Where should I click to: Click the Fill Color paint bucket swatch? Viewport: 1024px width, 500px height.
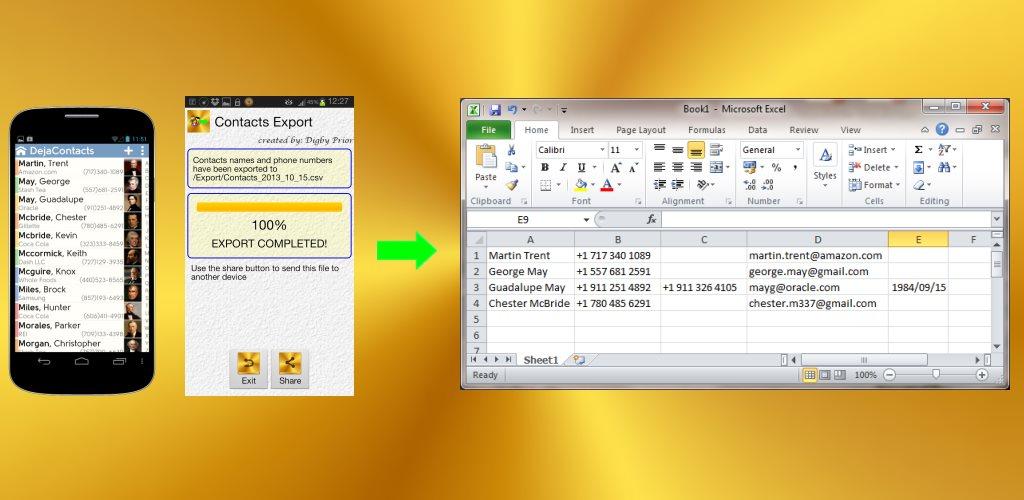click(580, 185)
